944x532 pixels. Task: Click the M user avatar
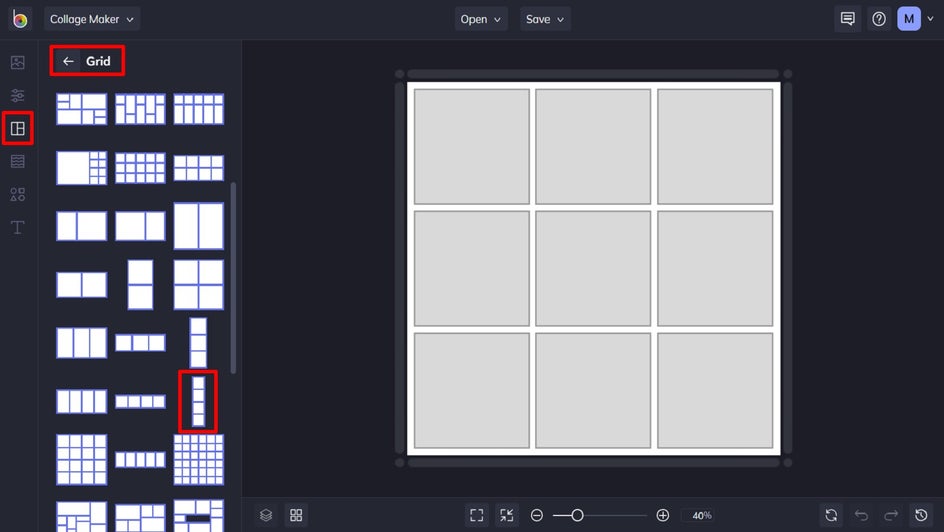pos(908,19)
